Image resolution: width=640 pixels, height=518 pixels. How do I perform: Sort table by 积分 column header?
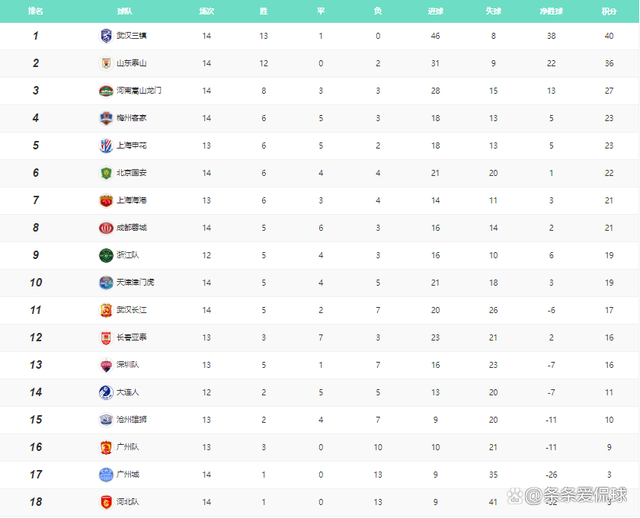[x=609, y=11]
